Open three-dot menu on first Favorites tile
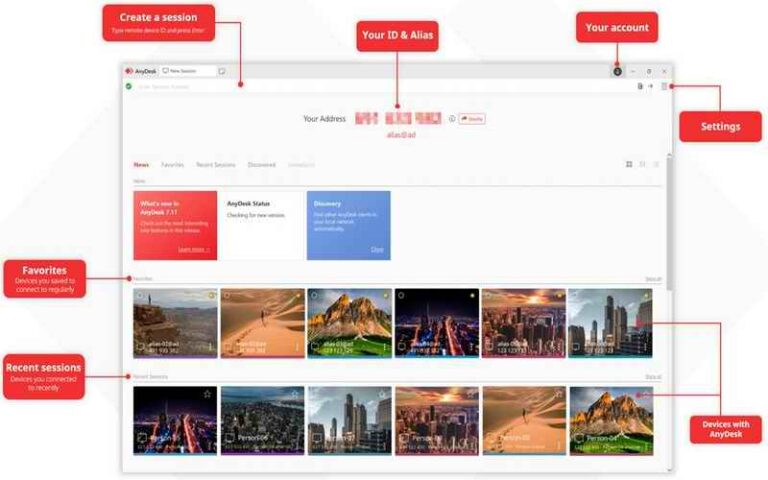The image size is (768, 480). point(210,347)
